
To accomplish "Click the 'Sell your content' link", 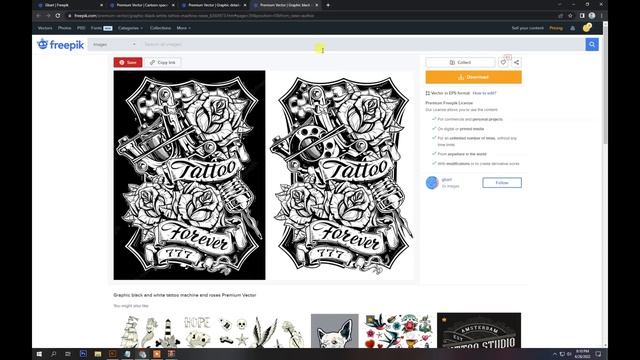I will point(527,28).
